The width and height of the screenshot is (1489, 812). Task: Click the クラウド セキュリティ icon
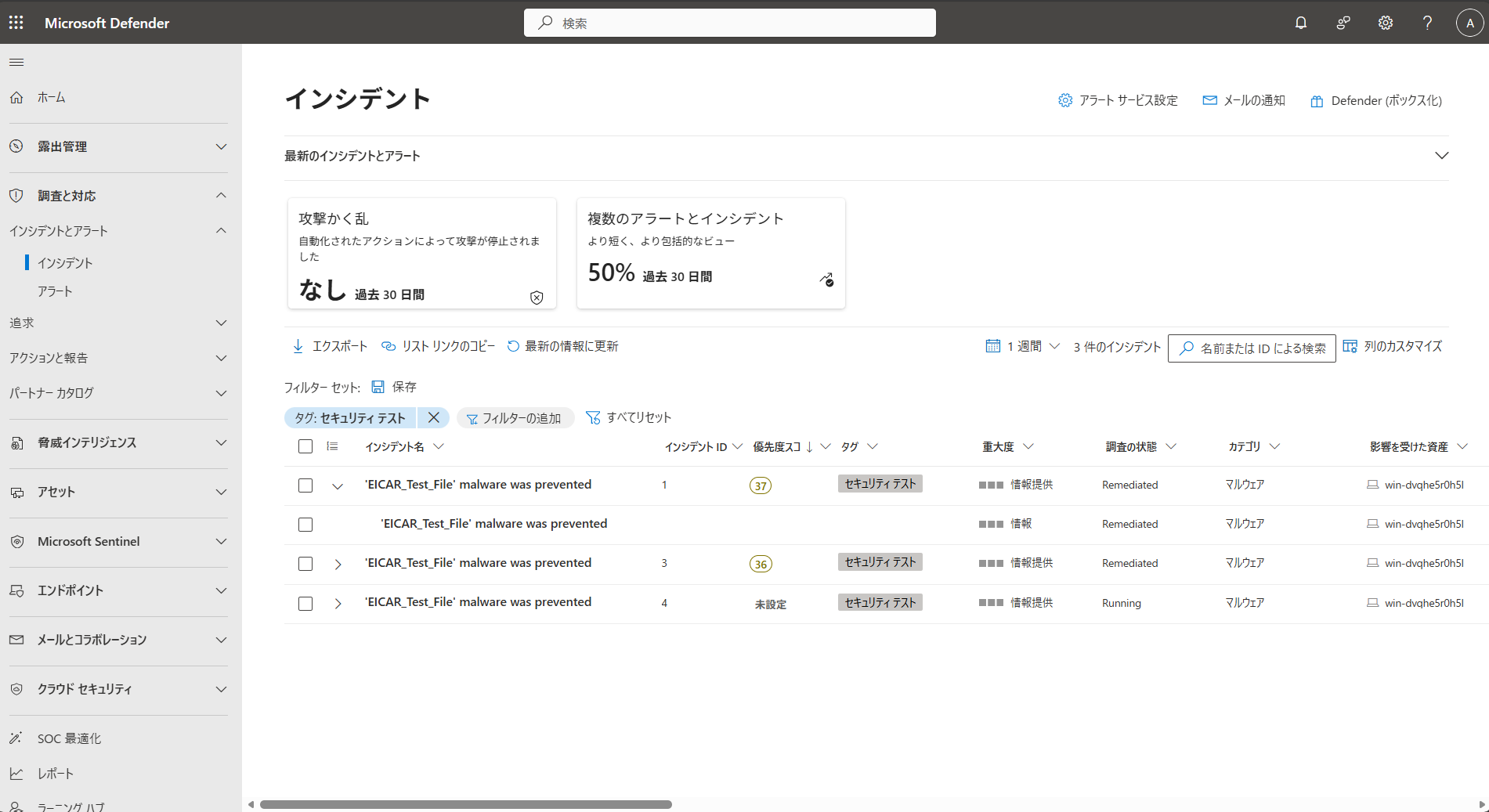[x=16, y=689]
